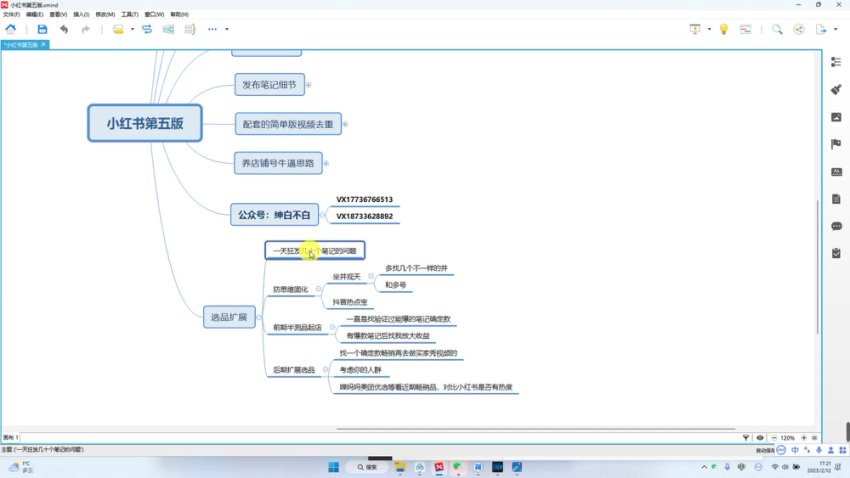
Task: Save the mind map with disk icon
Action: pos(42,29)
